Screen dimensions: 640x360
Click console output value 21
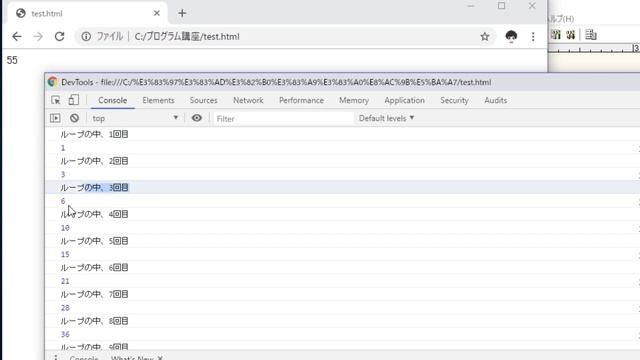coord(65,281)
